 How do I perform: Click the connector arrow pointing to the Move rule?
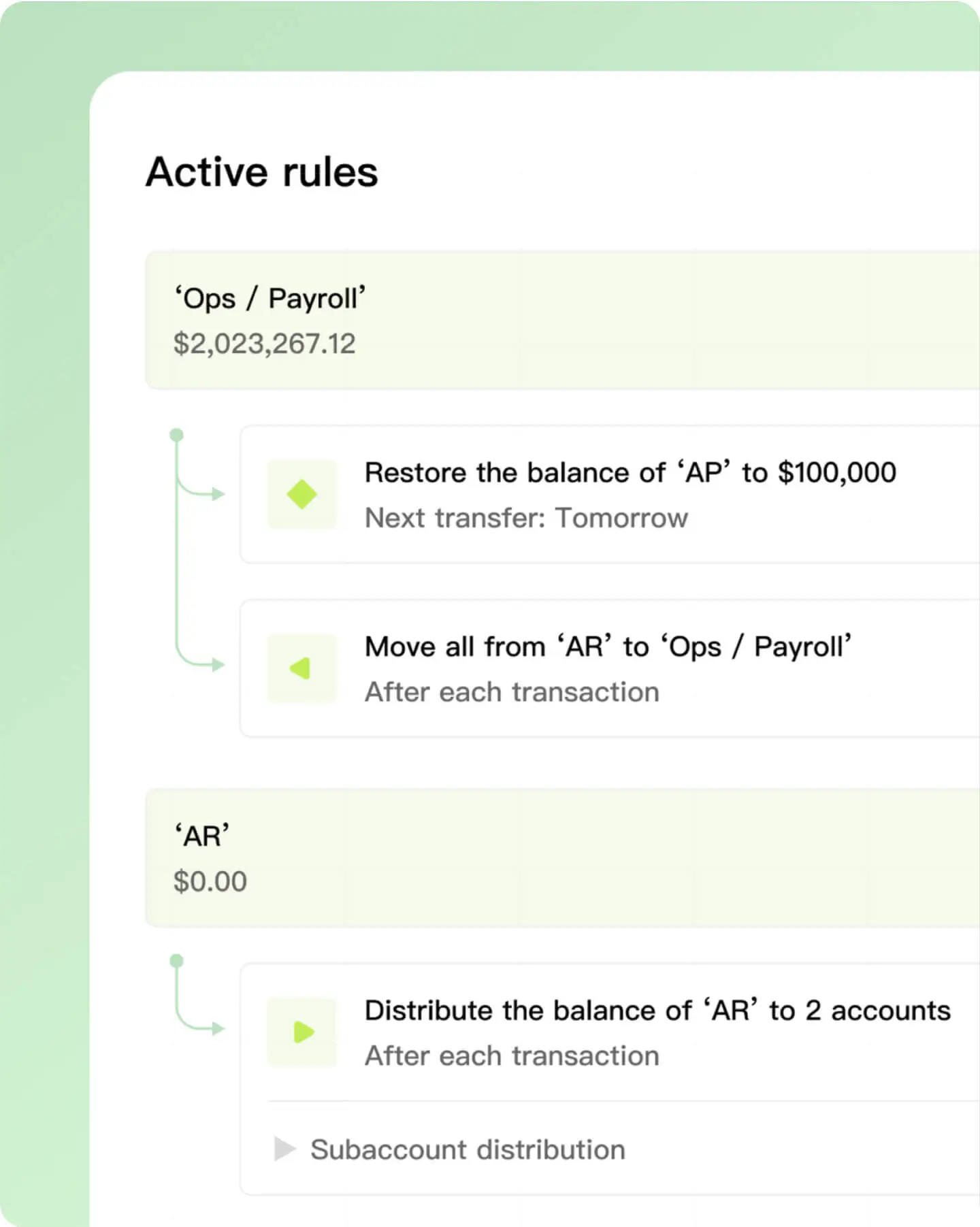(218, 664)
